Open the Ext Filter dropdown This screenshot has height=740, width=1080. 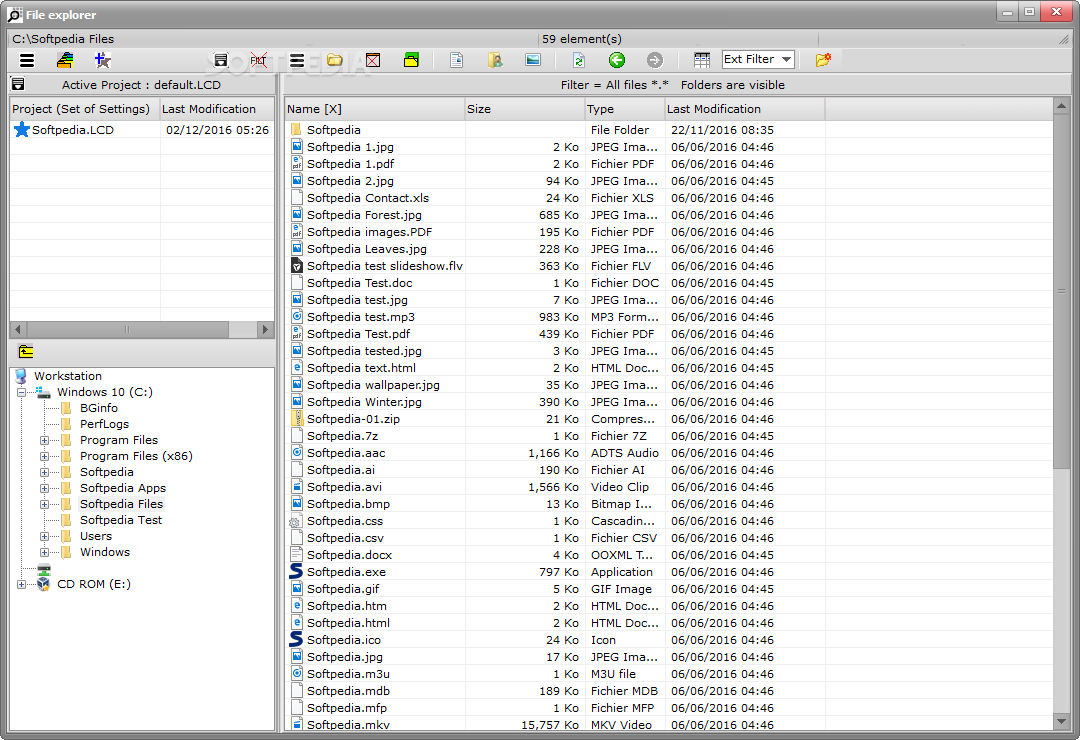[758, 60]
